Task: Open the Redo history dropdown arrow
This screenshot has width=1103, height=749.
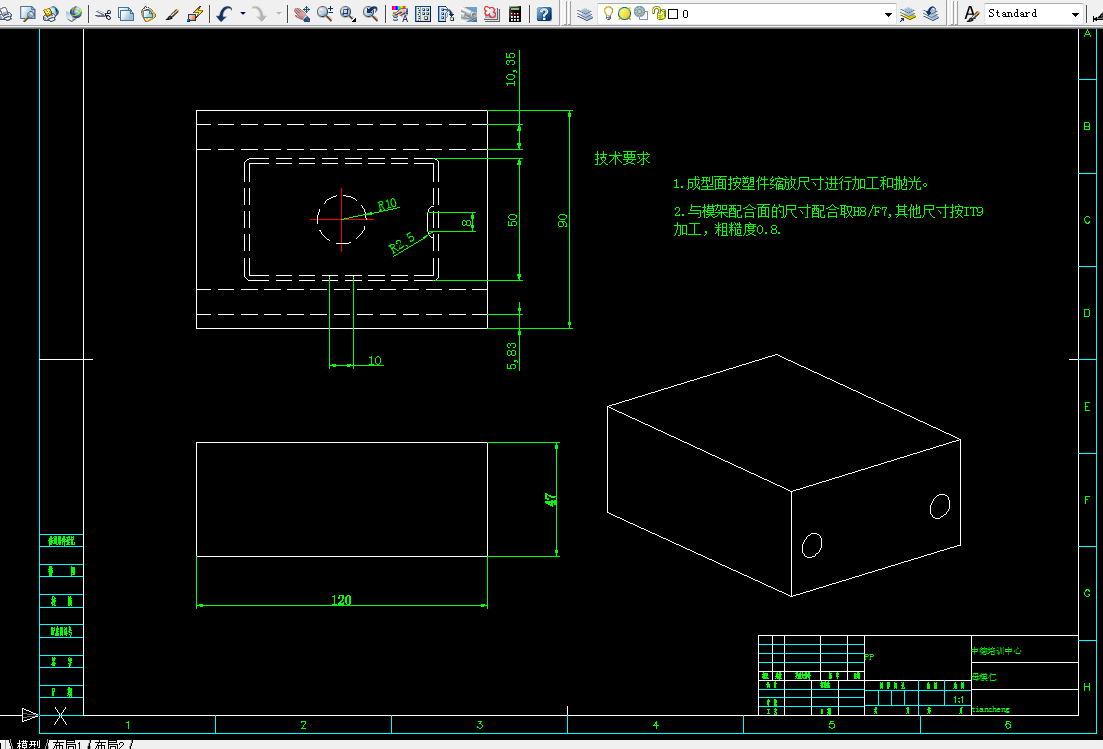Action: click(279, 13)
